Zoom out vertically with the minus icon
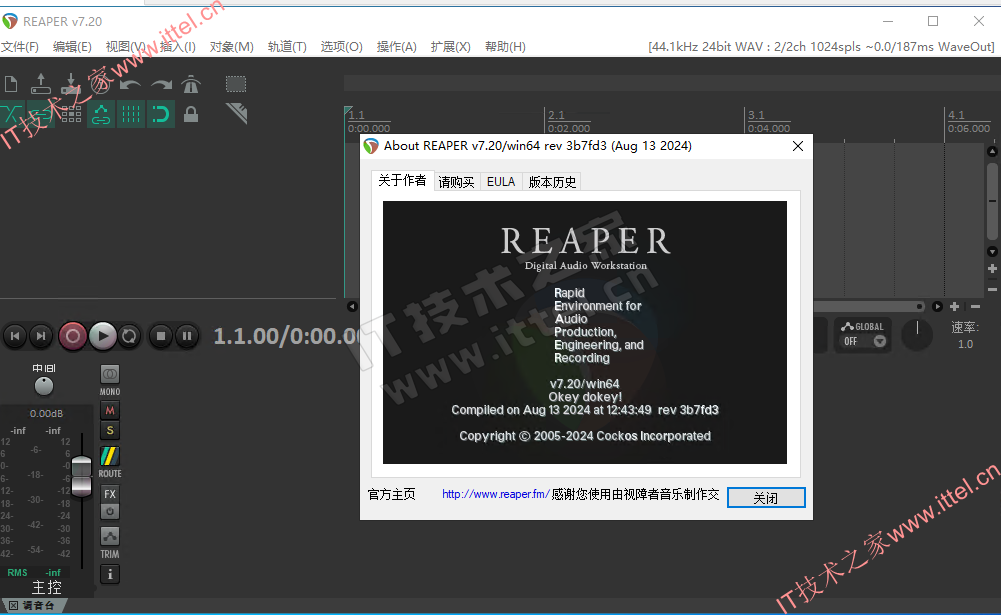Image resolution: width=1001 pixels, height=615 pixels. (x=992, y=289)
